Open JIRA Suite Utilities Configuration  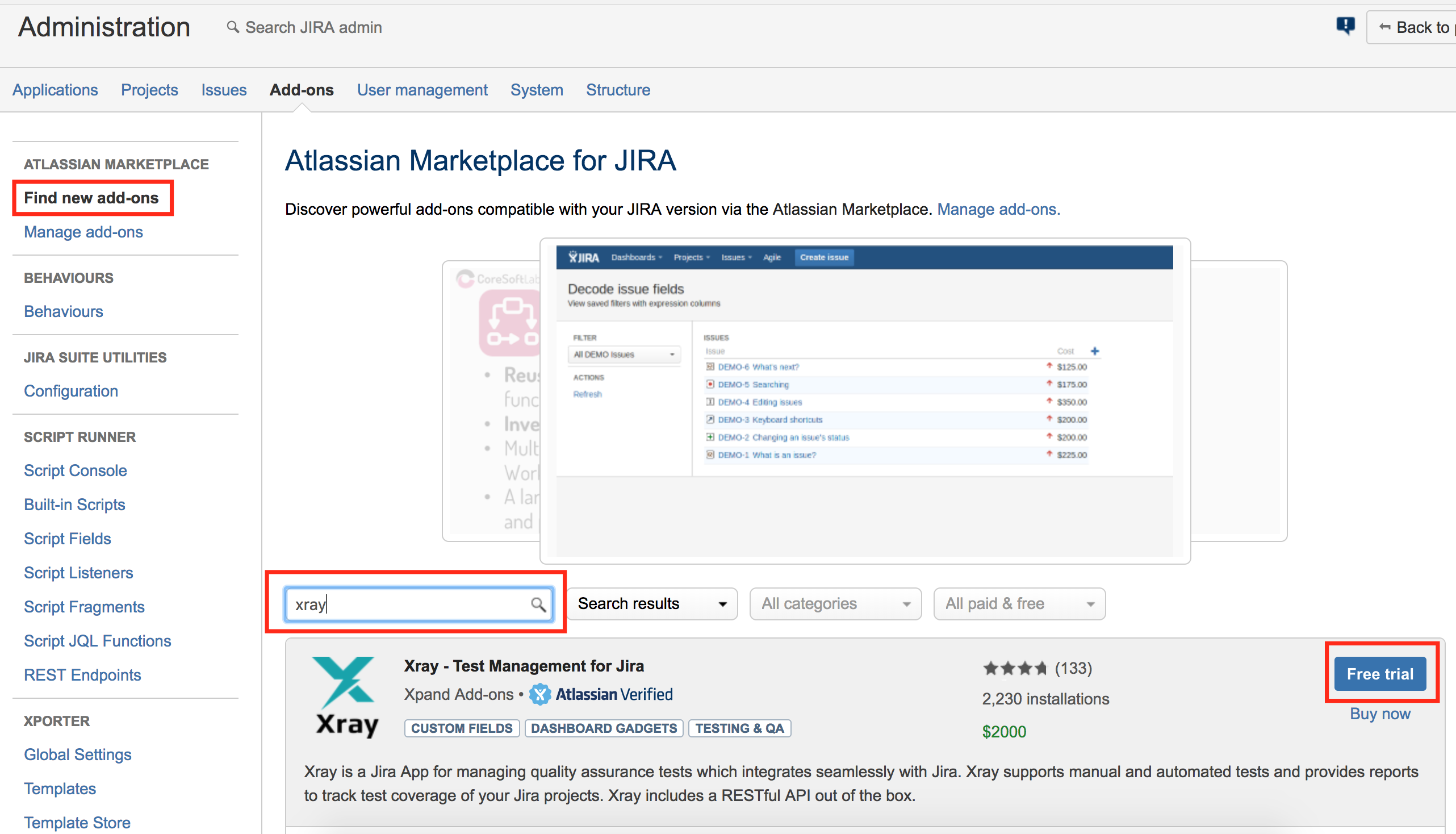[71, 391]
